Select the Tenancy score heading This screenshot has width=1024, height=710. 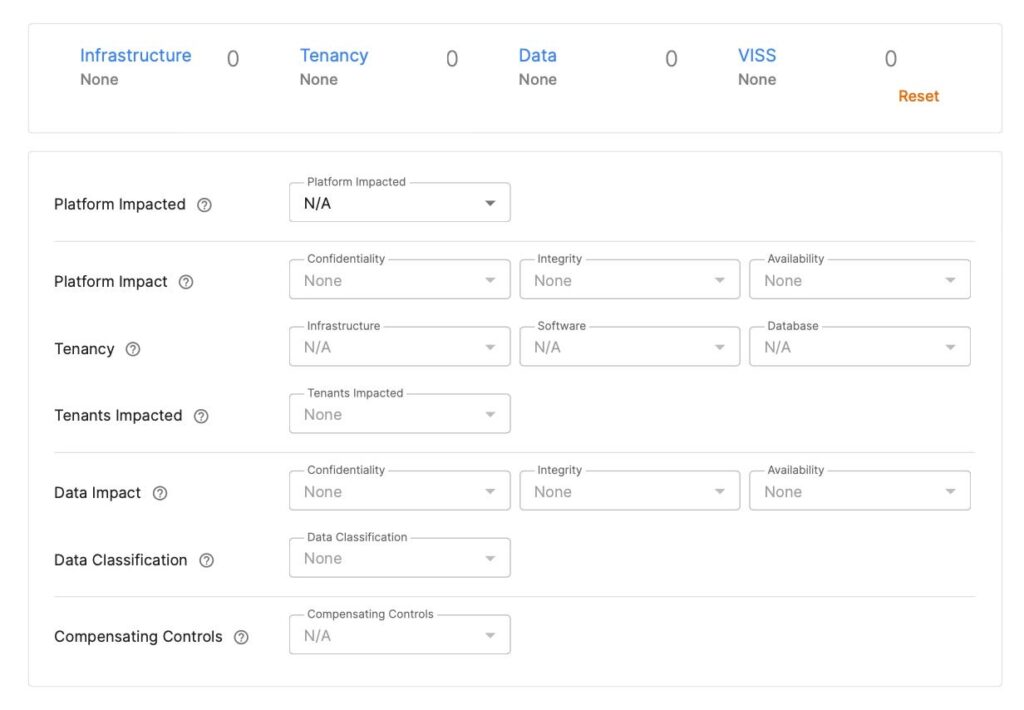pyautogui.click(x=334, y=56)
